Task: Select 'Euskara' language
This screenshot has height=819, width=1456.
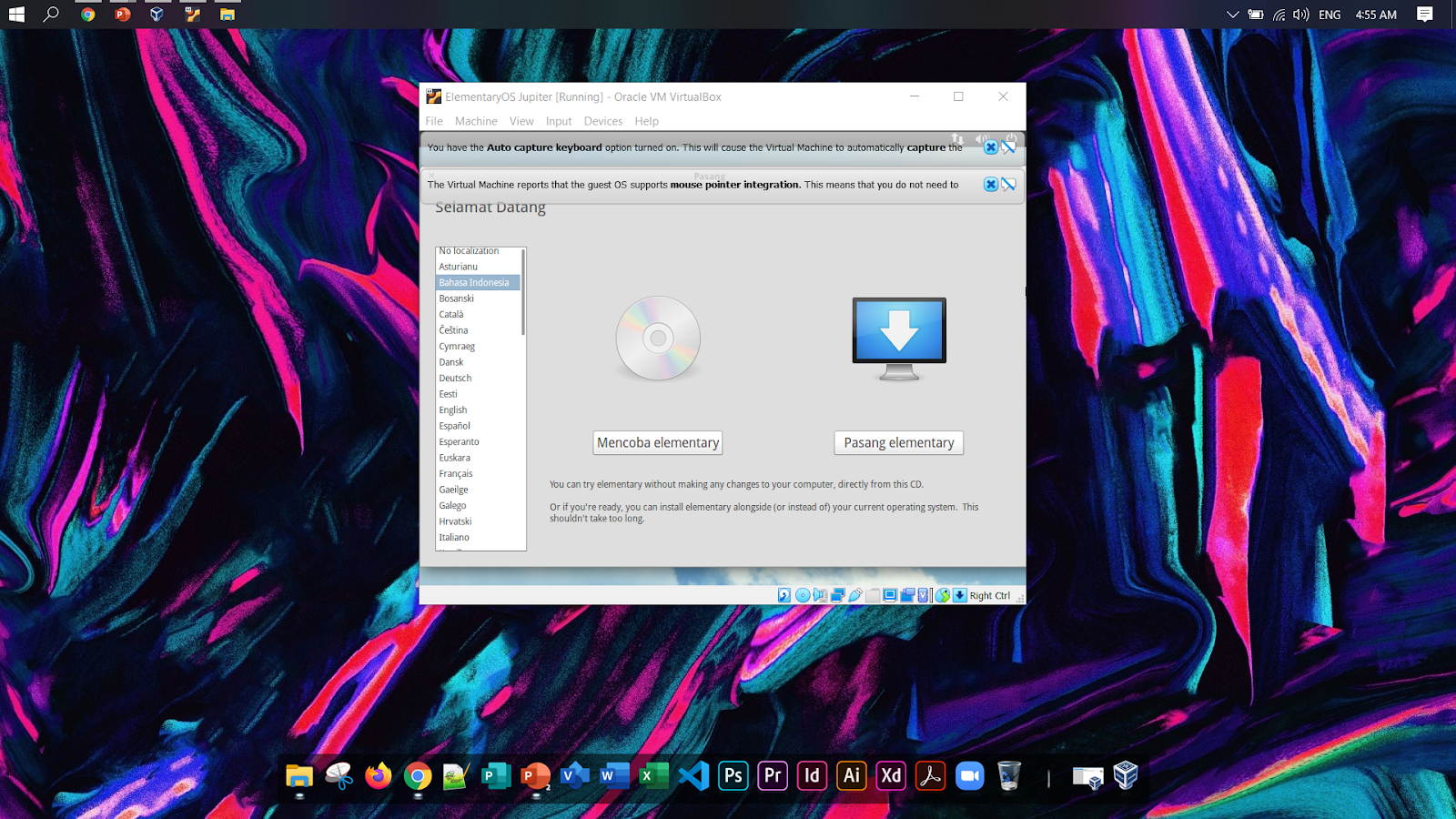Action: tap(478, 458)
